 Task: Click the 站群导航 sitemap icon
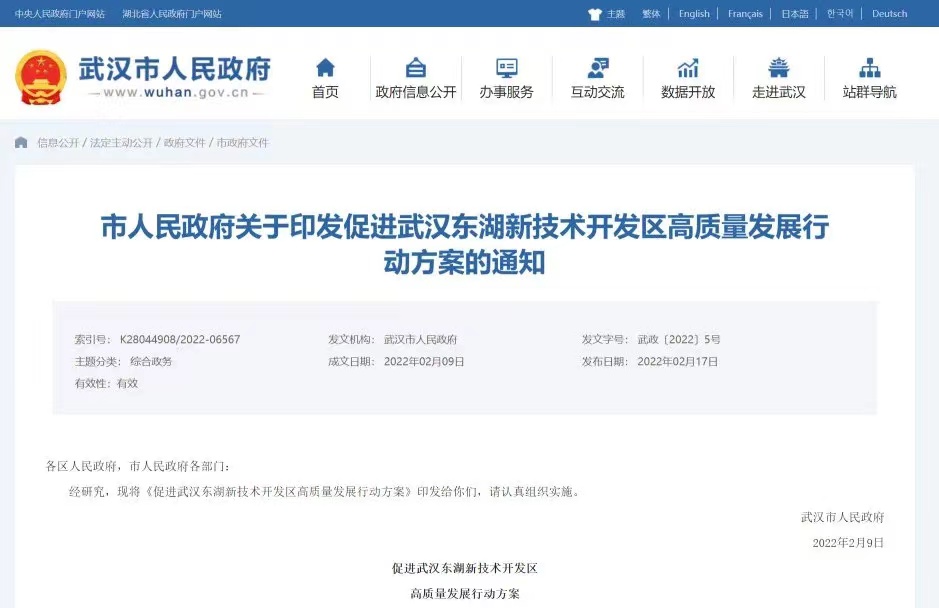pos(869,68)
